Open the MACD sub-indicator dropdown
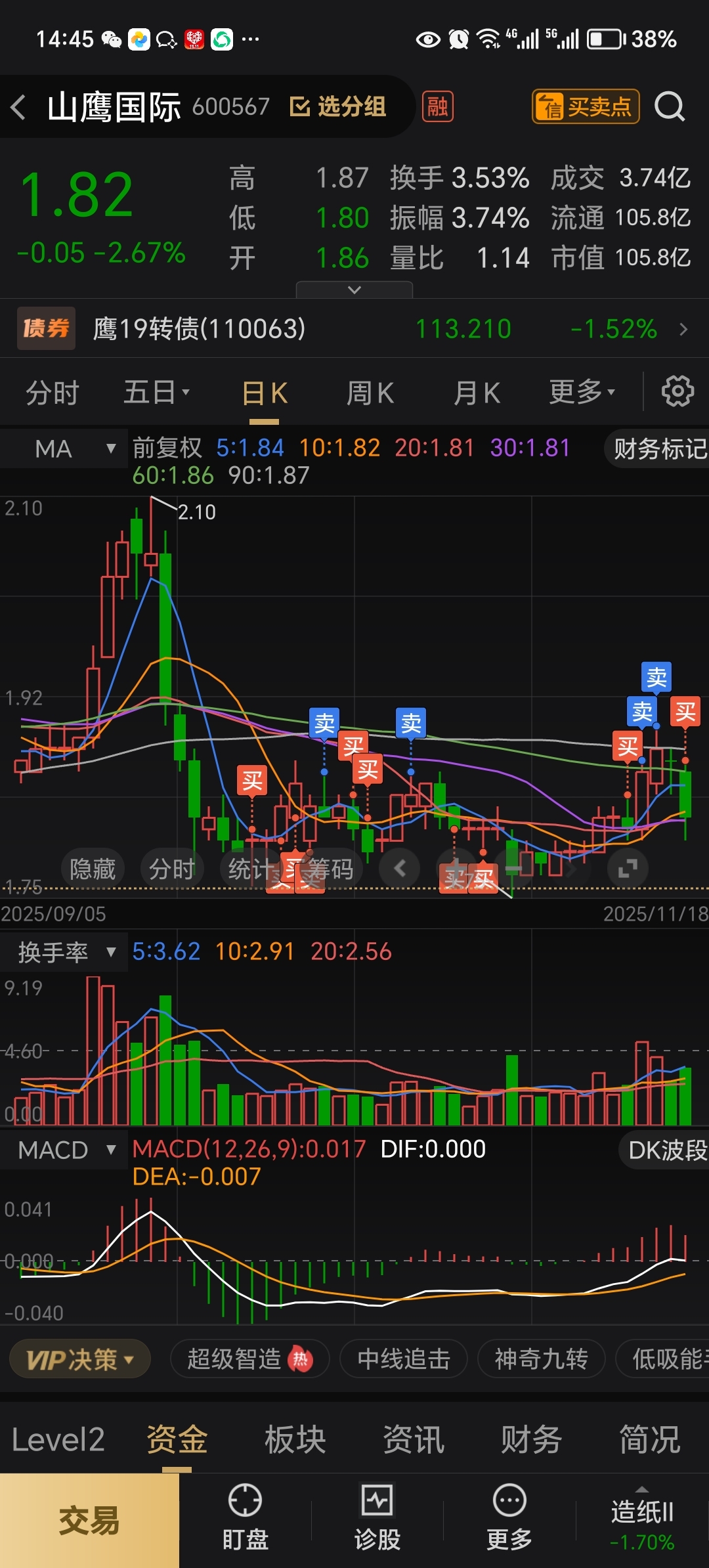The image size is (709, 1568). 64,1150
